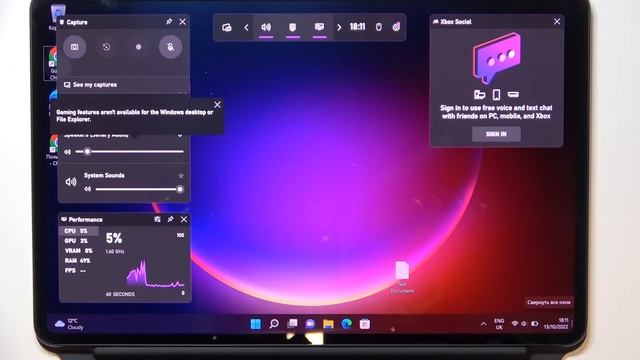Image resolution: width=640 pixels, height=360 pixels.
Task: Enable click-through with the mouse icon
Action: click(x=379, y=27)
